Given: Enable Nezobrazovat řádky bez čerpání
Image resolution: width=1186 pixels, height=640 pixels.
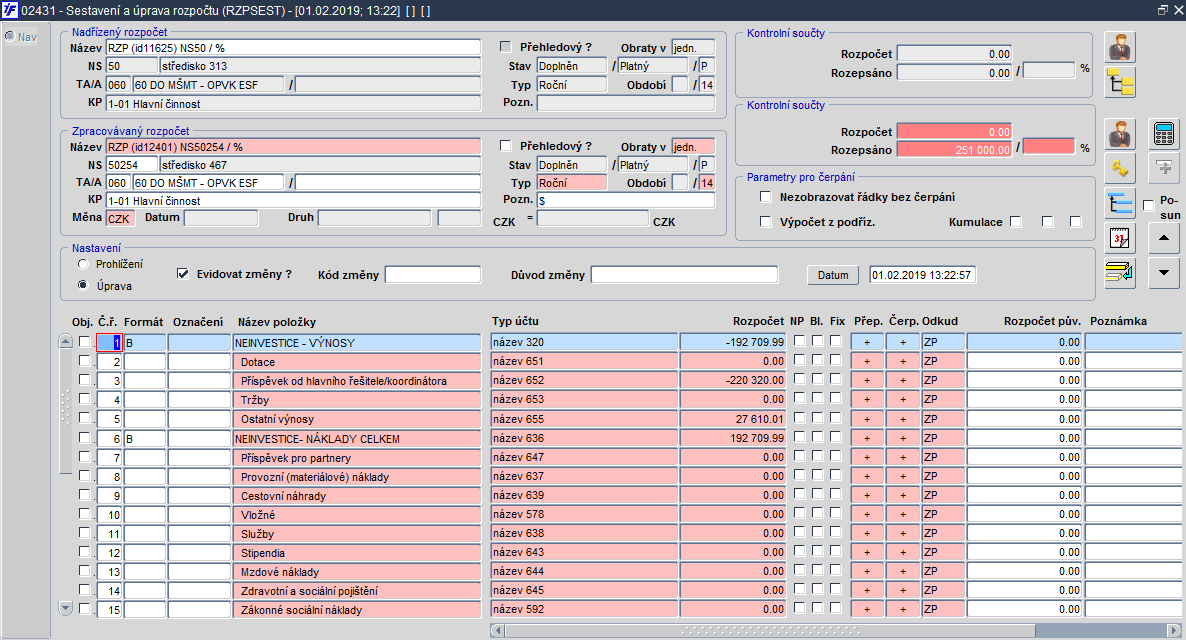Looking at the screenshot, I should click(x=766, y=197).
